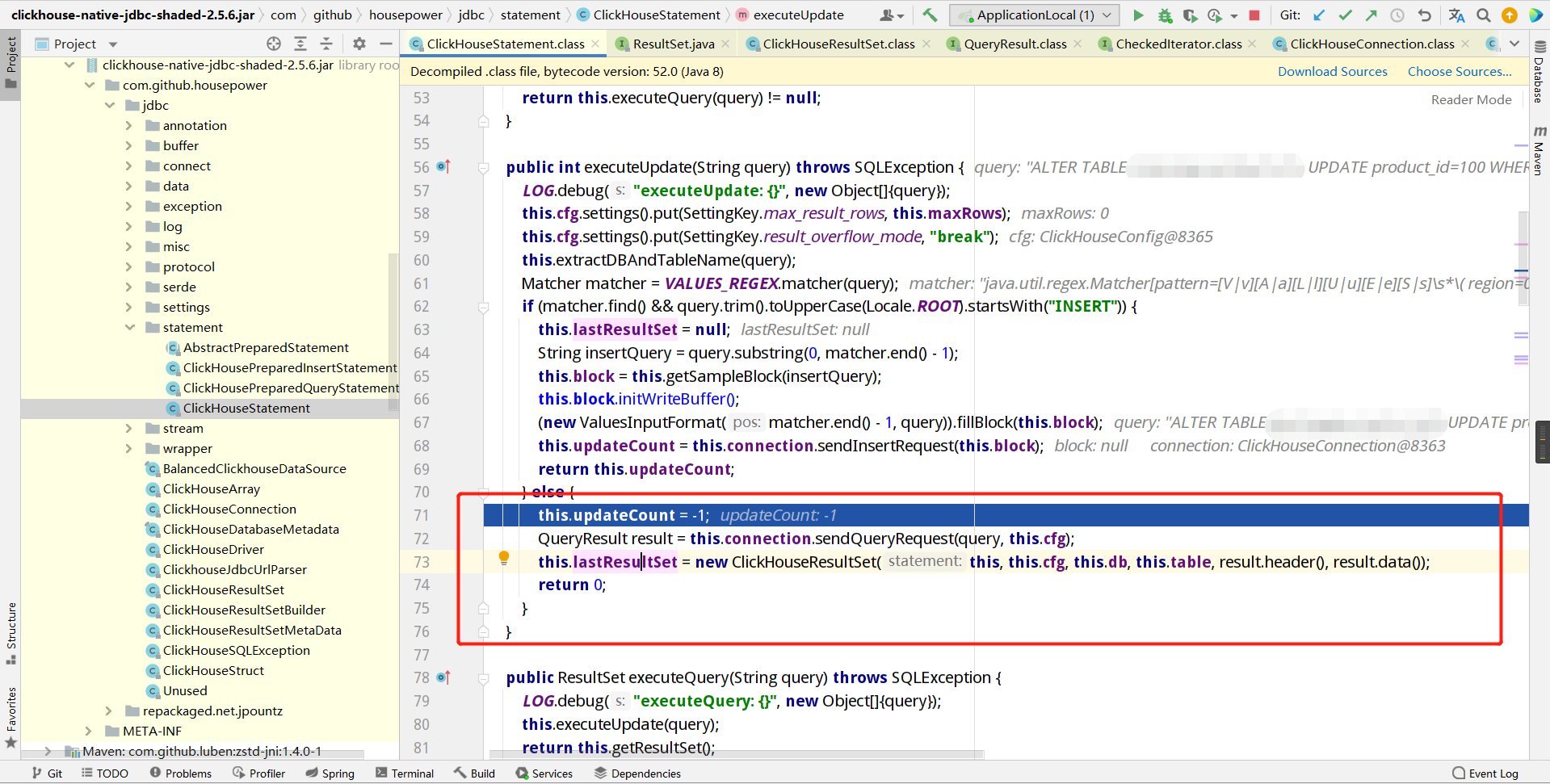This screenshot has height=784, width=1550.
Task: Collapse the statement package in Project tree
Action: tap(130, 327)
